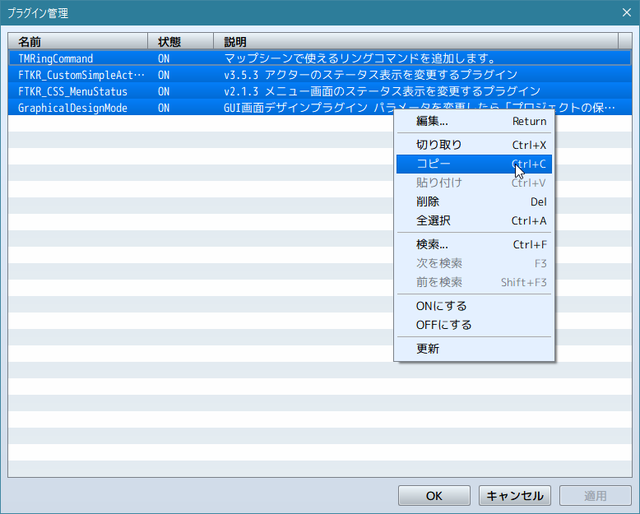
Task: Select the FTKR_CSS_MenuStatus plugin row
Action: tap(320, 91)
